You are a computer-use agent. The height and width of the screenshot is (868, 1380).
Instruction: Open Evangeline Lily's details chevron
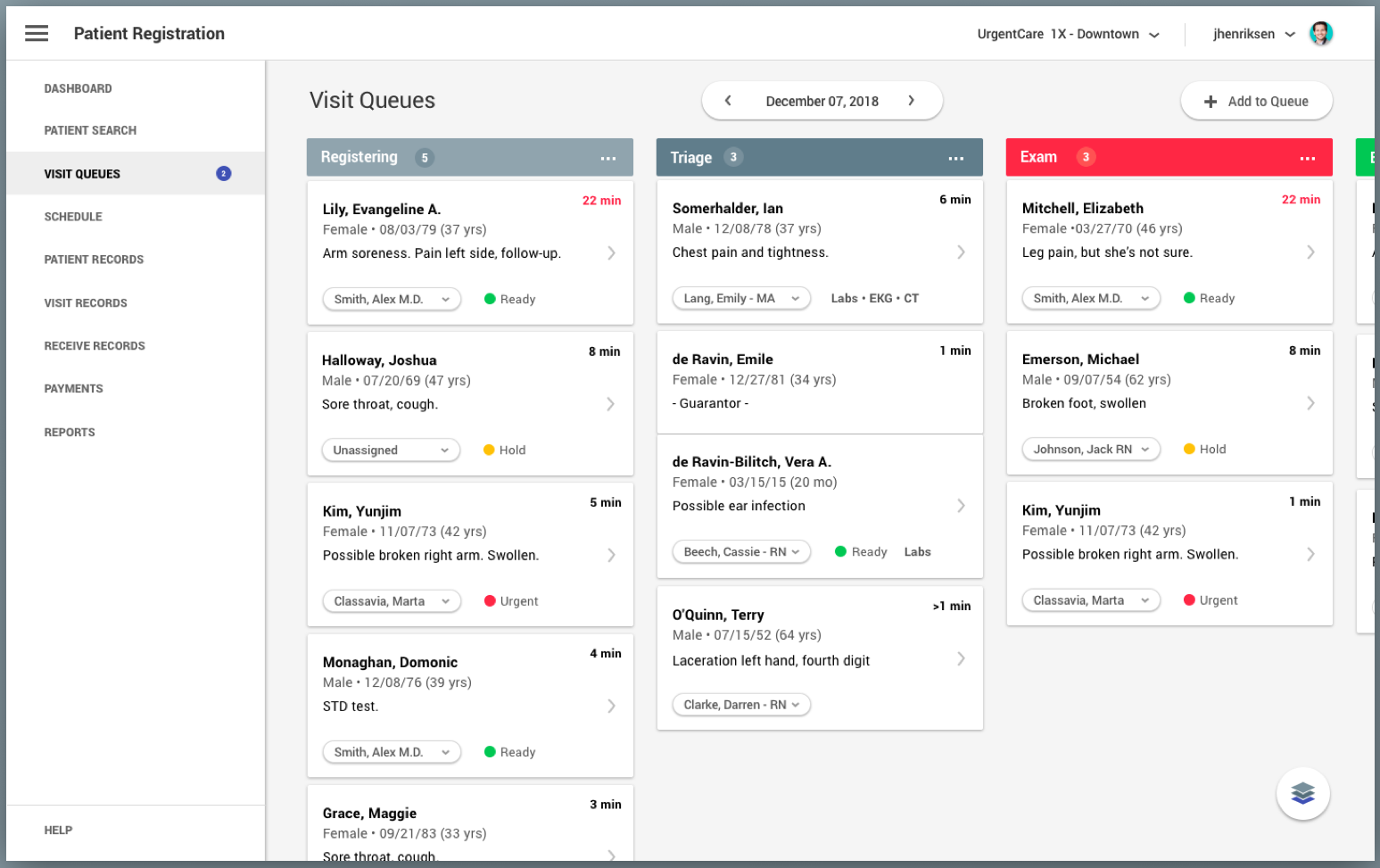pos(611,253)
